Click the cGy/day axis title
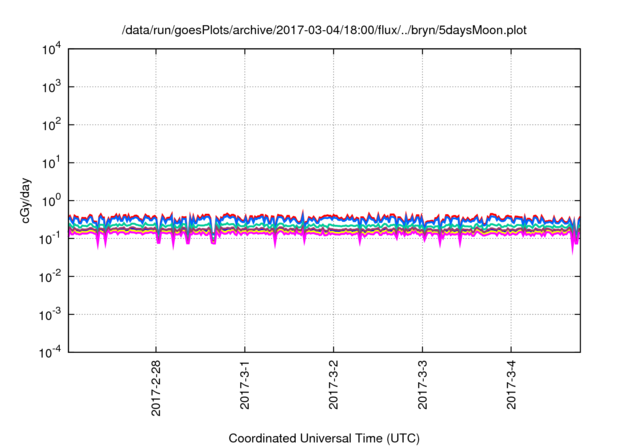The image size is (640, 448). pos(26,200)
